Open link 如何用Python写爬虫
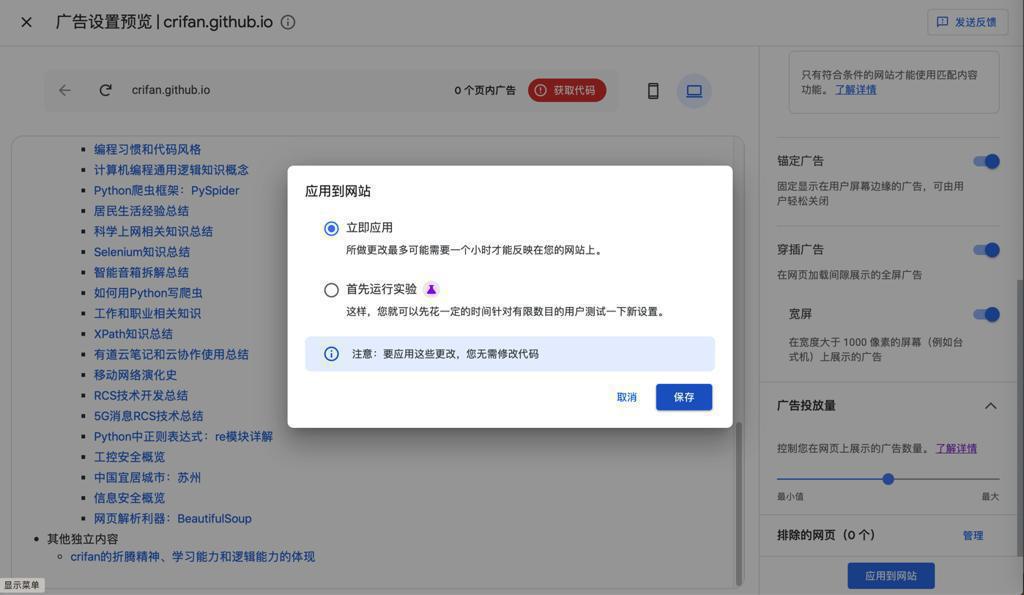 148,293
